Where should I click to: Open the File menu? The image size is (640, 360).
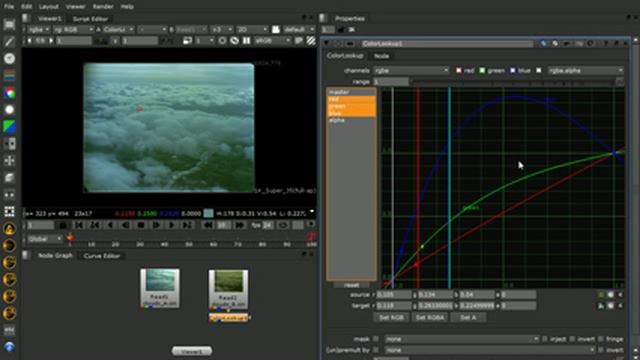(9, 7)
